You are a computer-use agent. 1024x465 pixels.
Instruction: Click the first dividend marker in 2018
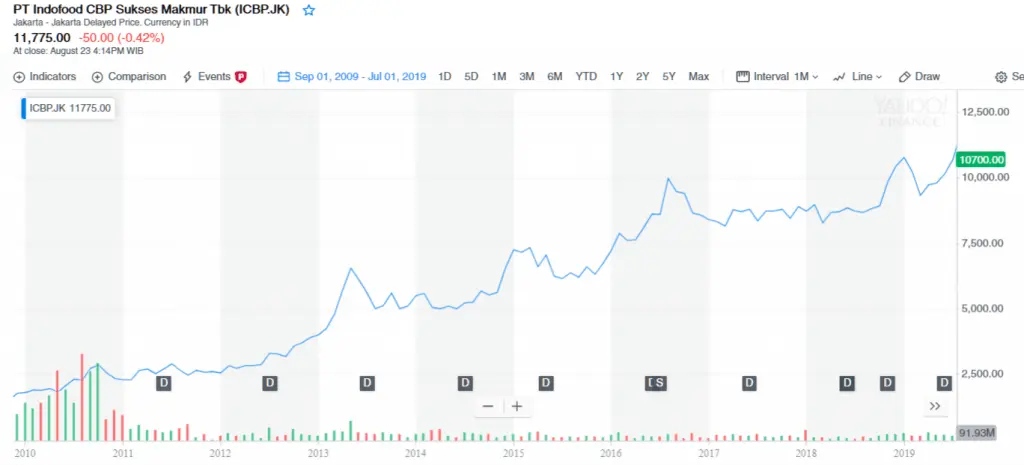pos(847,383)
